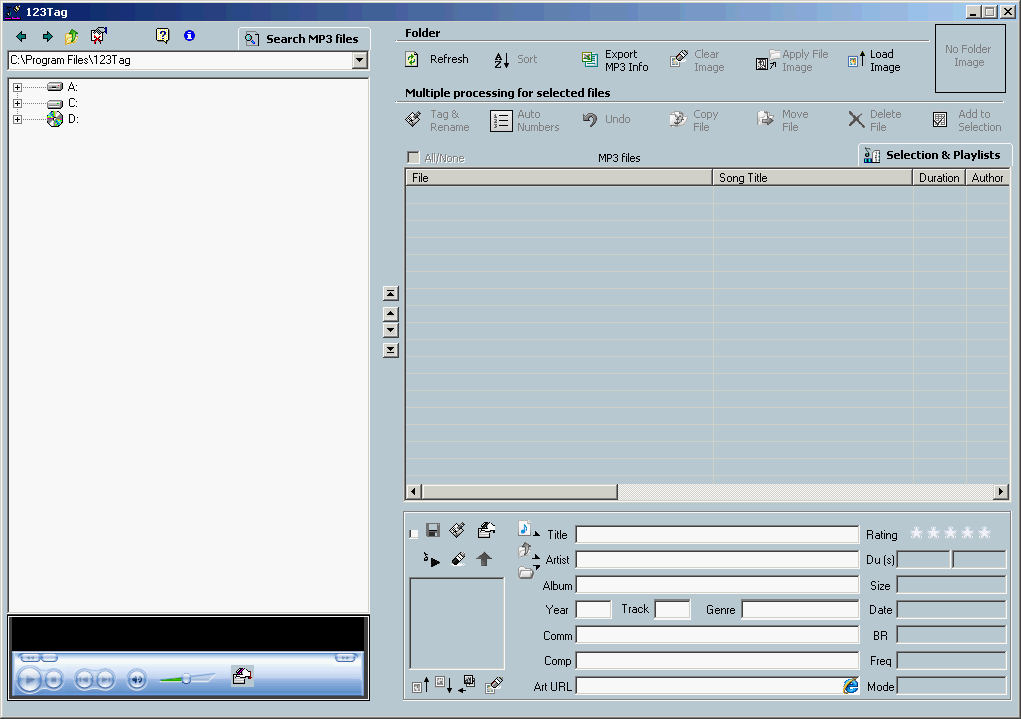
Task: Click the image-with-eraser icon under the artwork box
Action: point(494,684)
